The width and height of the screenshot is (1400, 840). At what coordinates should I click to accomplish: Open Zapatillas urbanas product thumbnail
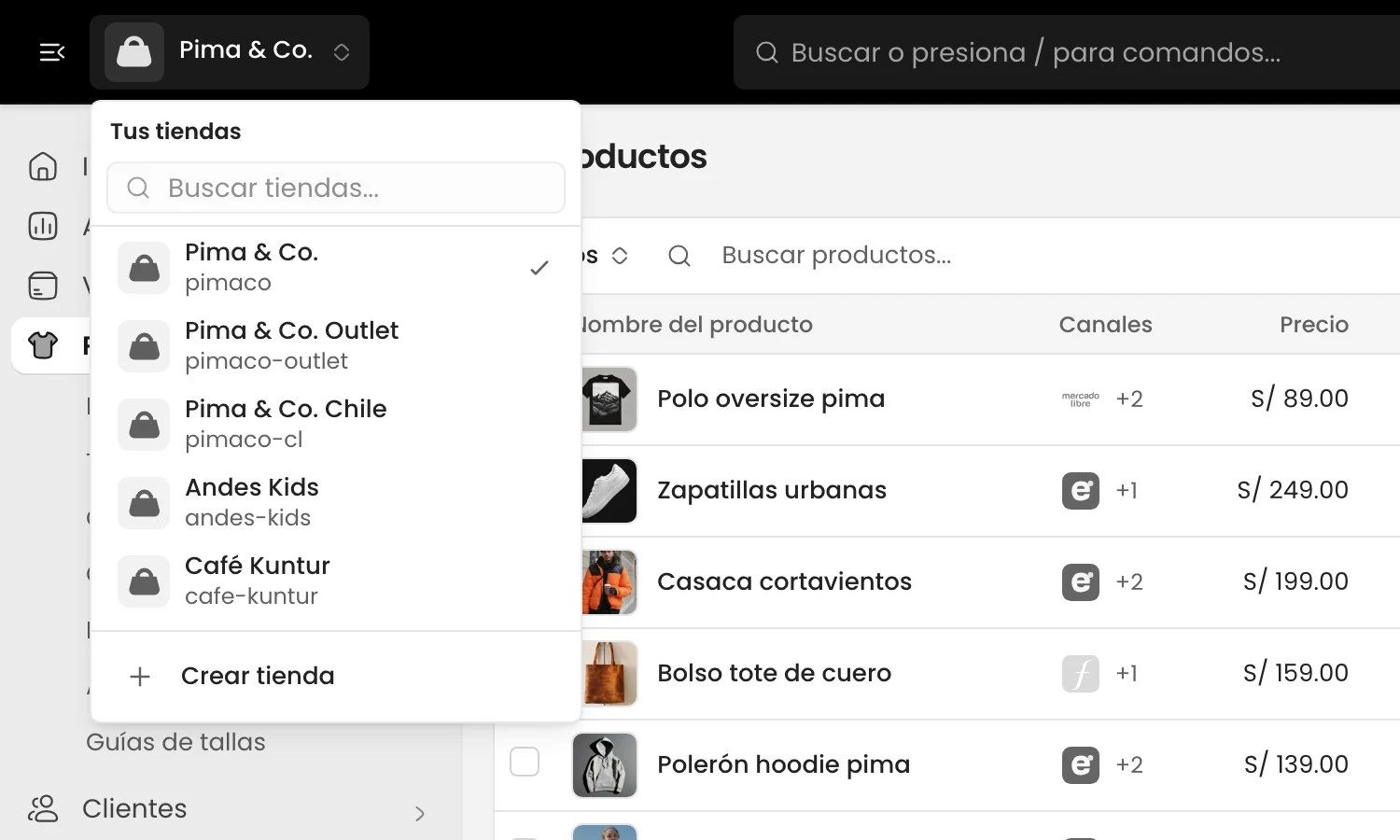point(609,491)
